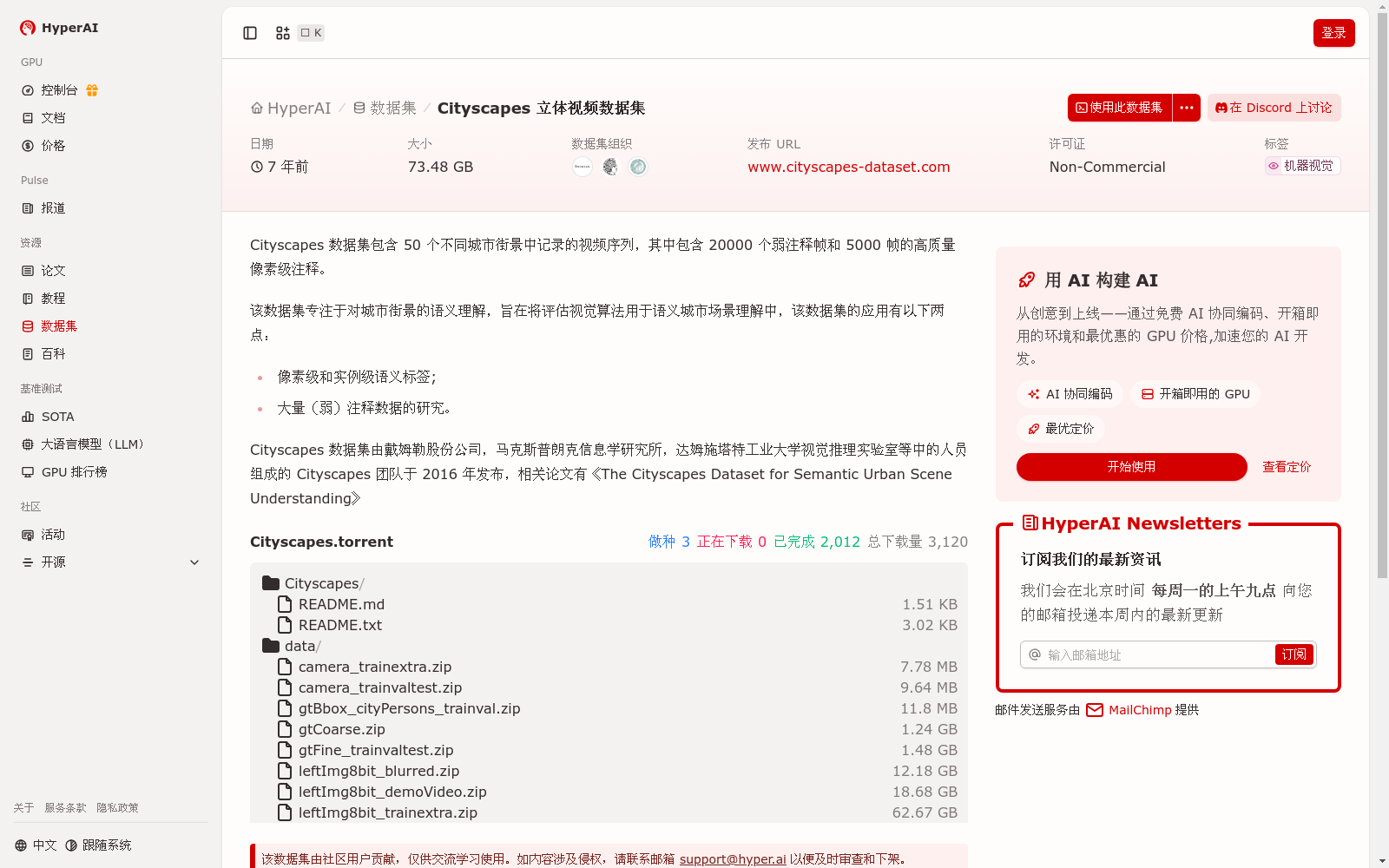Screen dimensions: 1389x868
Task: Click 在 Discord 上讨论 button
Action: click(x=1274, y=108)
